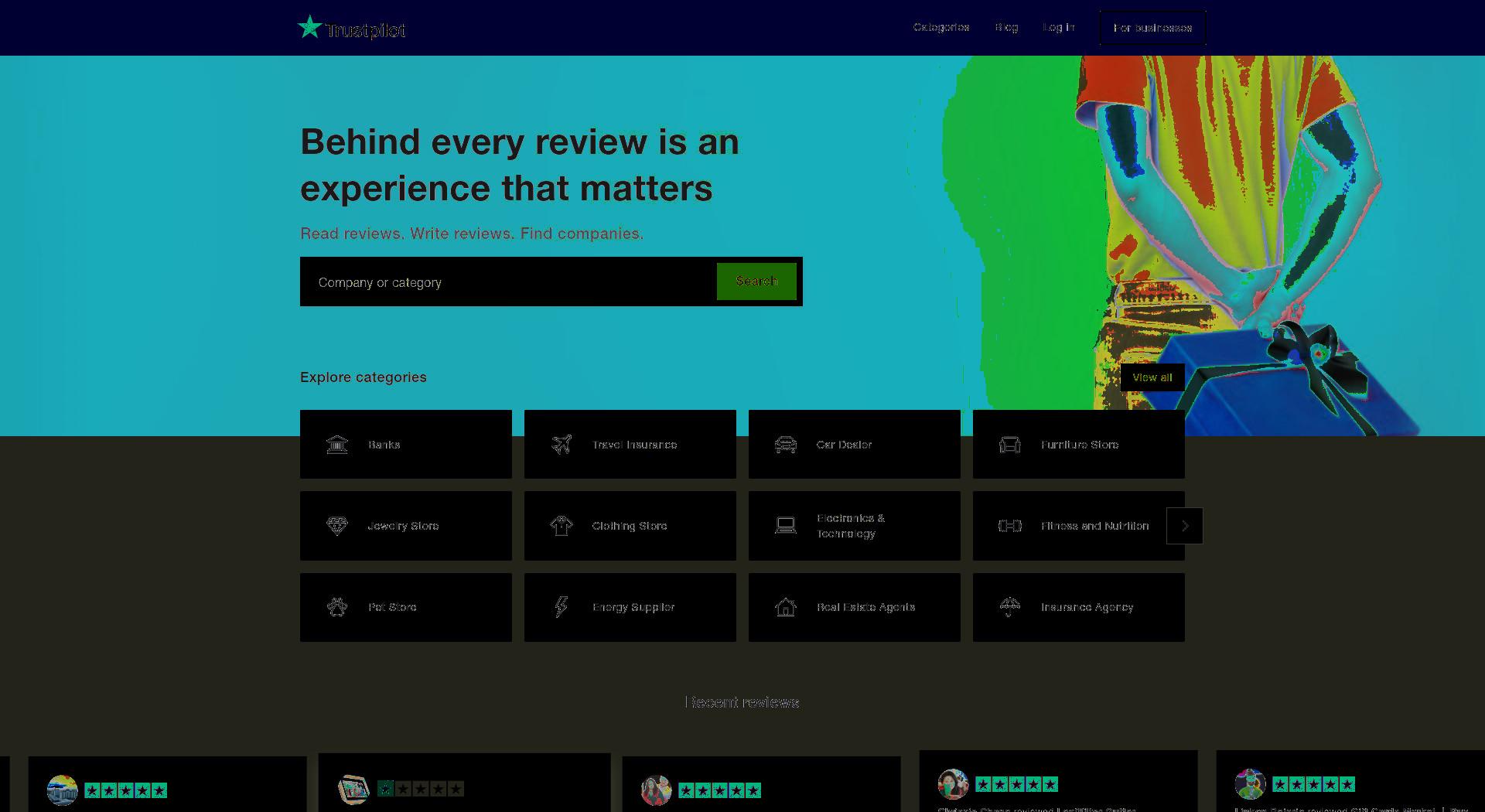Open the For businesses button

pos(1152,28)
